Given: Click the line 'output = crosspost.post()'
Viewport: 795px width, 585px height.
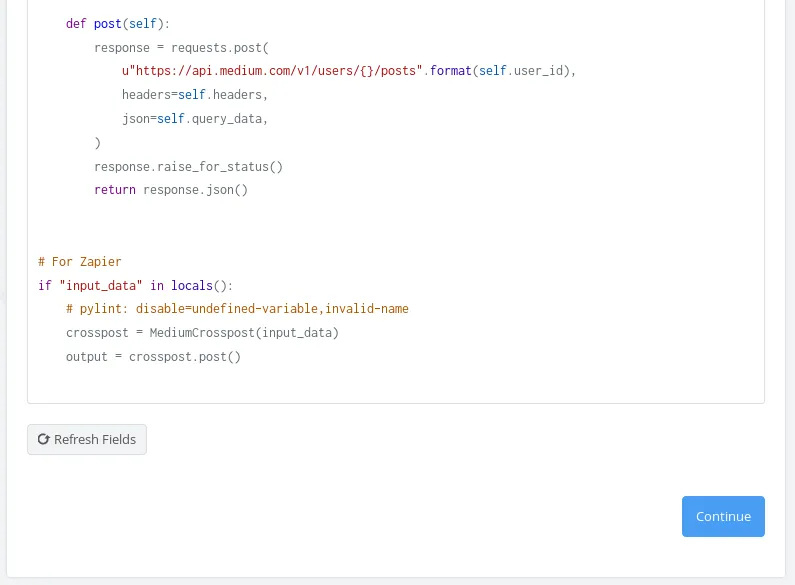Looking at the screenshot, I should tap(153, 357).
